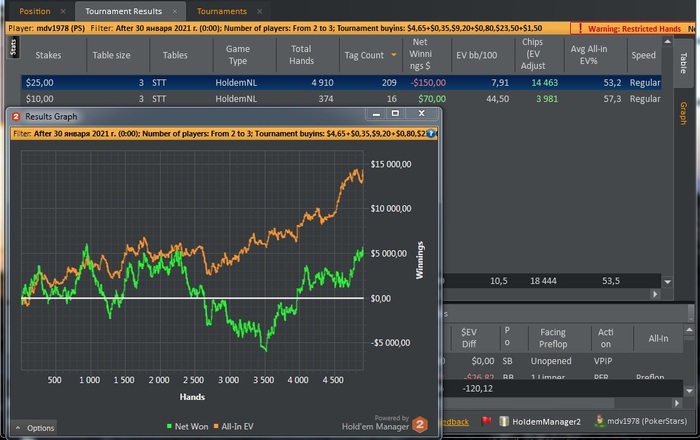Open the Feedback link

(455, 422)
